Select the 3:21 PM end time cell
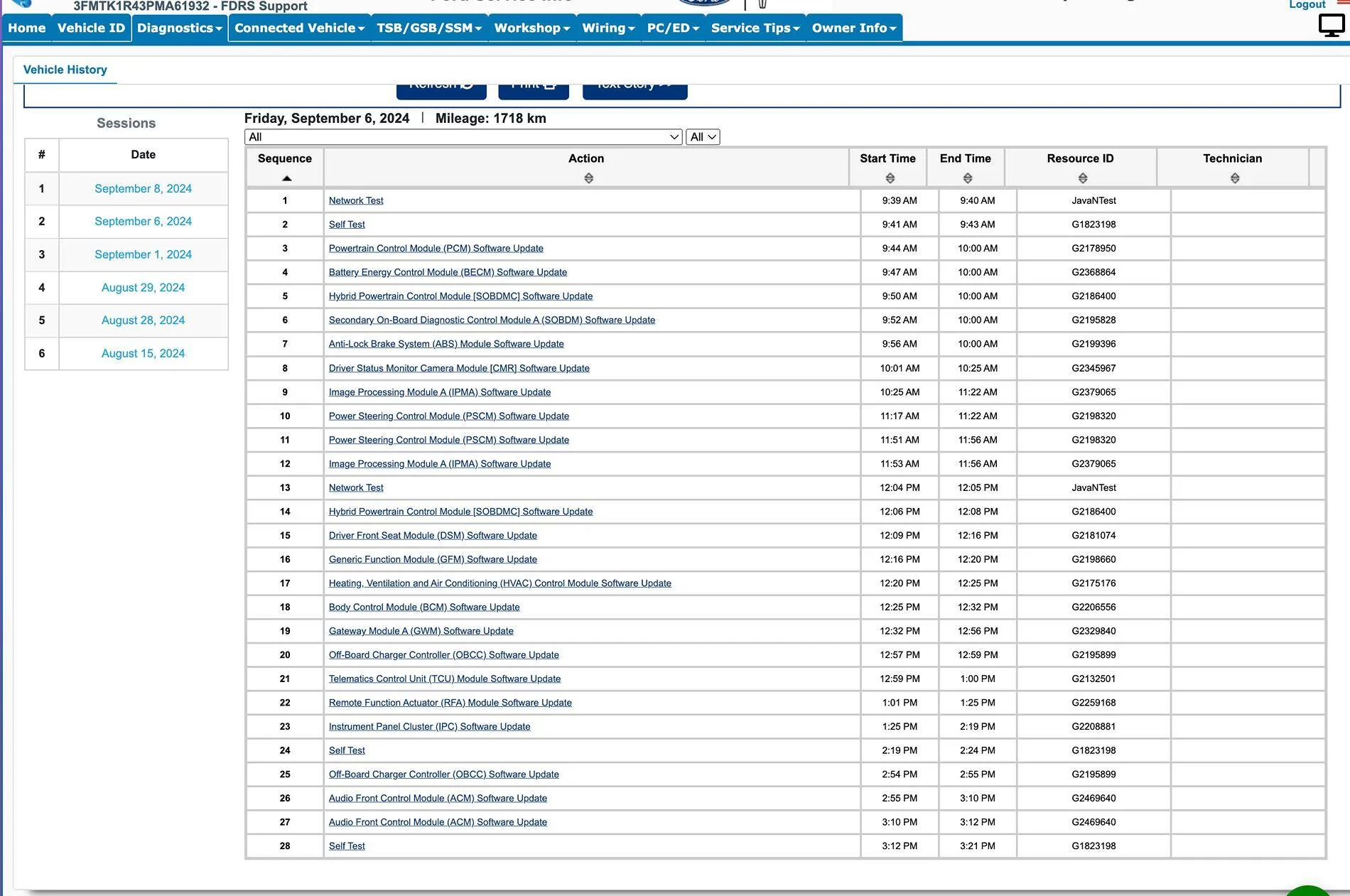Image resolution: width=1350 pixels, height=896 pixels. pyautogui.click(x=978, y=846)
